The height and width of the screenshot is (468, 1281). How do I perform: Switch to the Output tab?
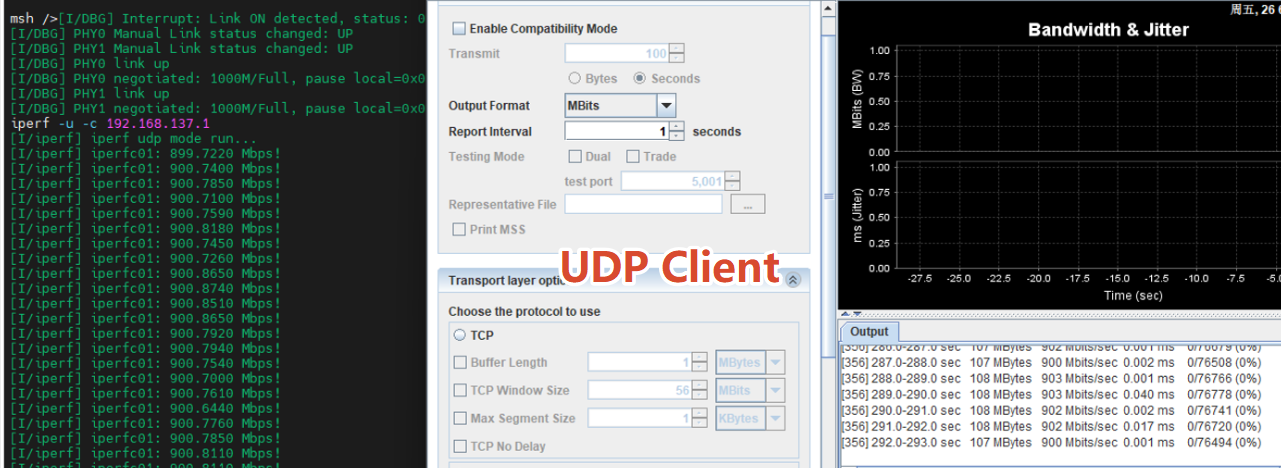coord(869,331)
